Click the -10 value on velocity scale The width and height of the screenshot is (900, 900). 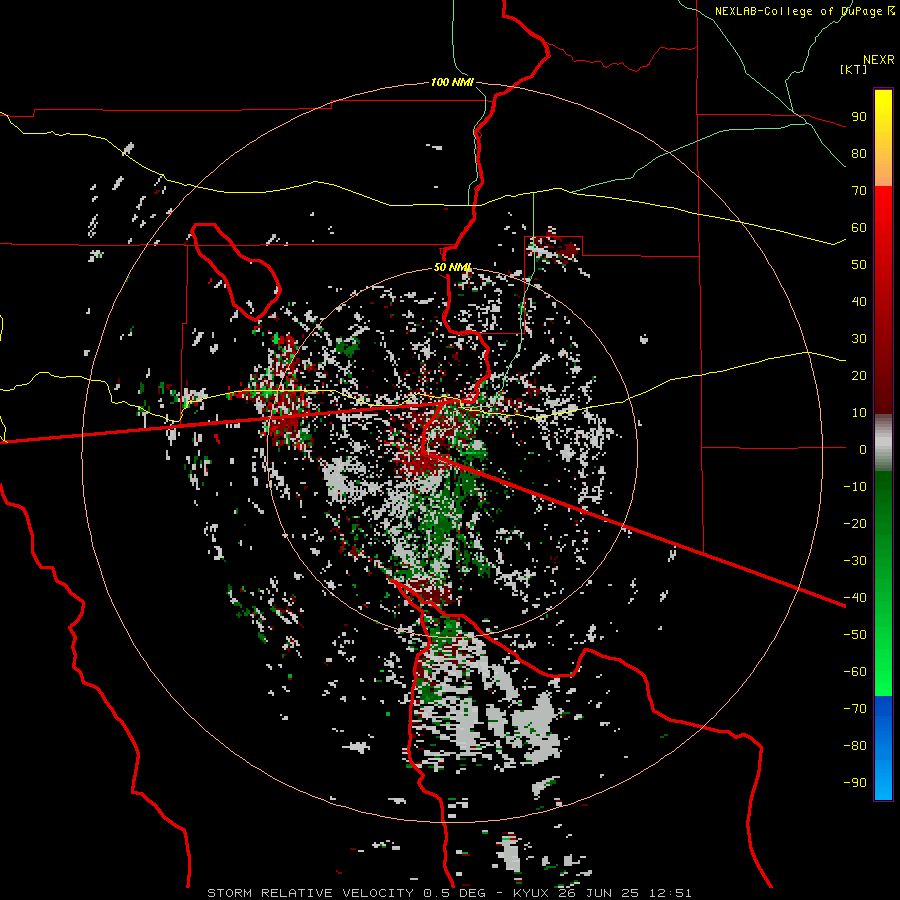pyautogui.click(x=855, y=487)
